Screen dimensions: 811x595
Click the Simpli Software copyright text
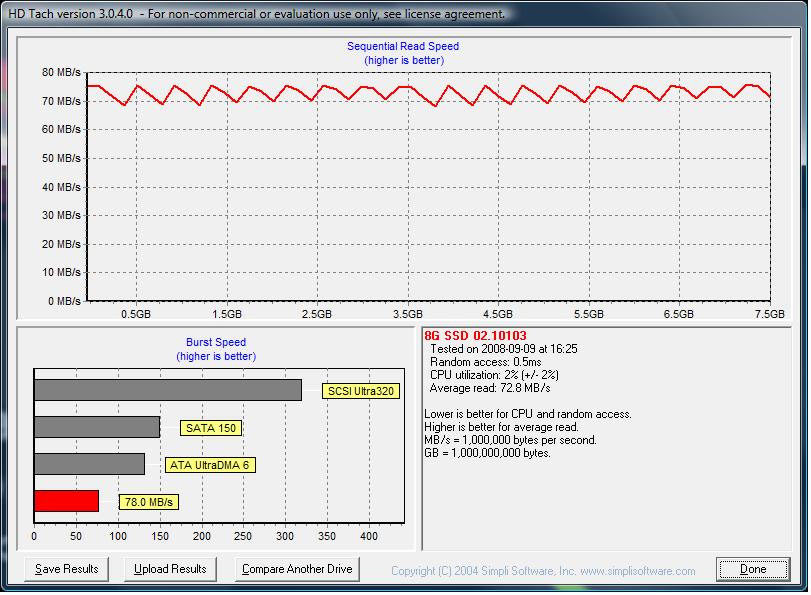point(543,571)
